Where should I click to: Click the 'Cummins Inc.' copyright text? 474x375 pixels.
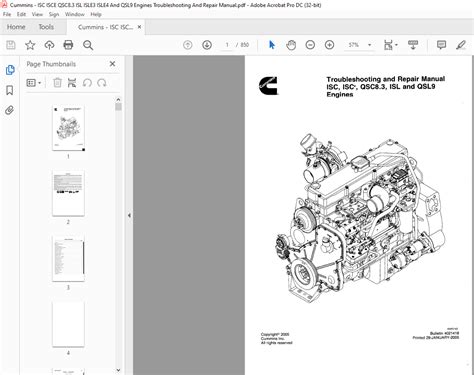272,339
